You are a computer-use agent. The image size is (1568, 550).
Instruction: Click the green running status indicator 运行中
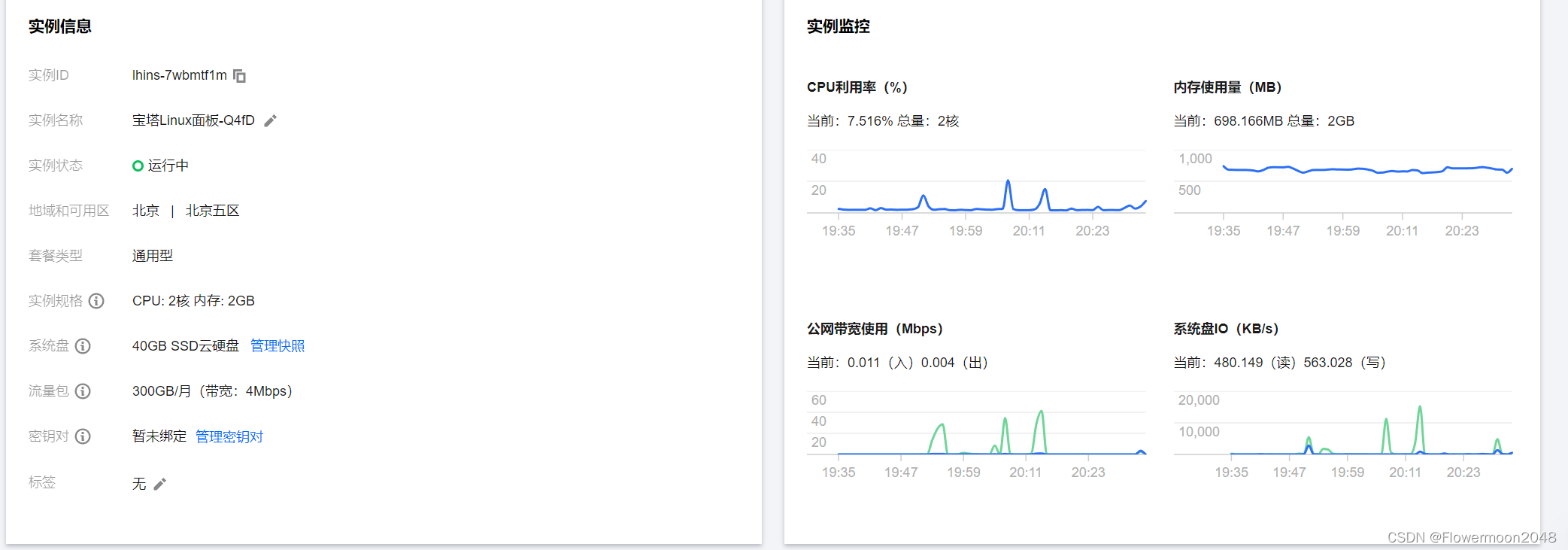160,166
